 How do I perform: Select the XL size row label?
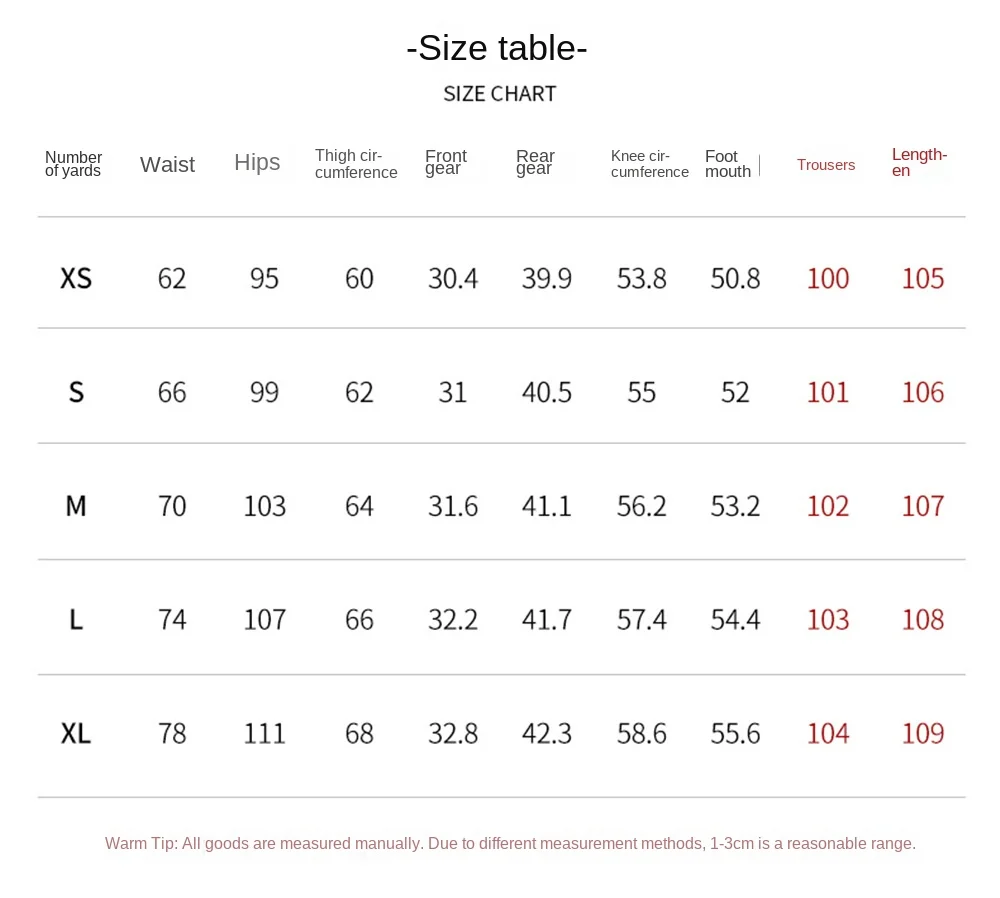pyautogui.click(x=76, y=734)
